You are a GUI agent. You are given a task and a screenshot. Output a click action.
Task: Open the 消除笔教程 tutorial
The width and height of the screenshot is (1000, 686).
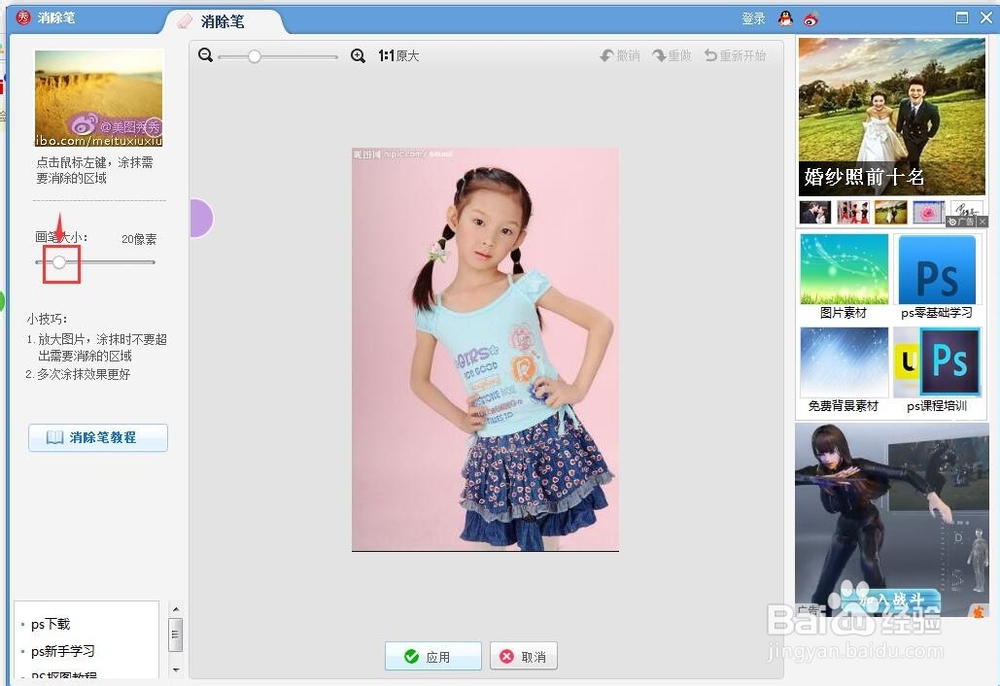97,437
